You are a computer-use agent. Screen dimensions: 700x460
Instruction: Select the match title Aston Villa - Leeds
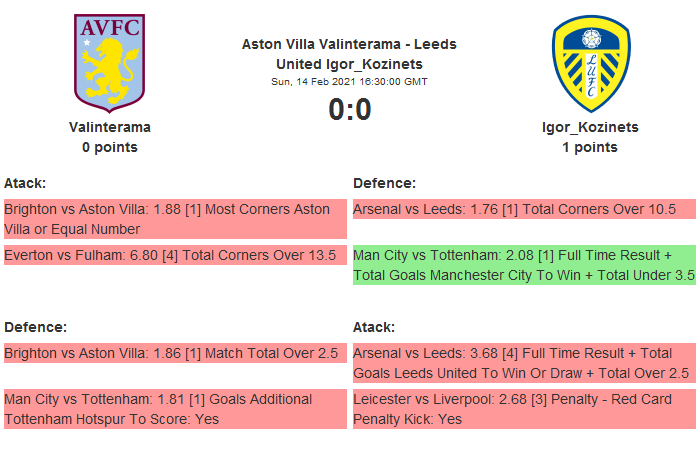(x=349, y=54)
